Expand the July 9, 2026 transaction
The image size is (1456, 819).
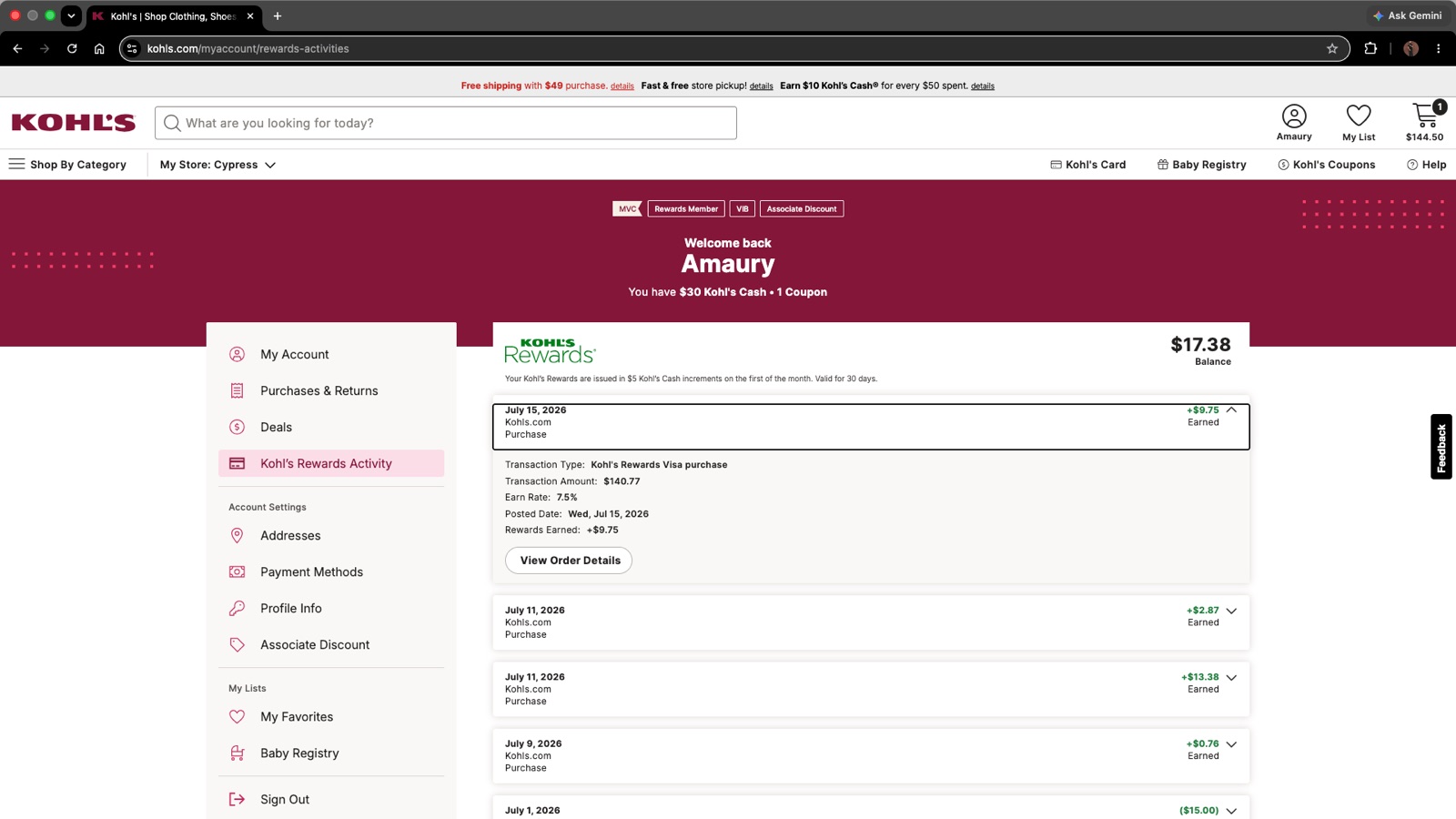pyautogui.click(x=1231, y=744)
